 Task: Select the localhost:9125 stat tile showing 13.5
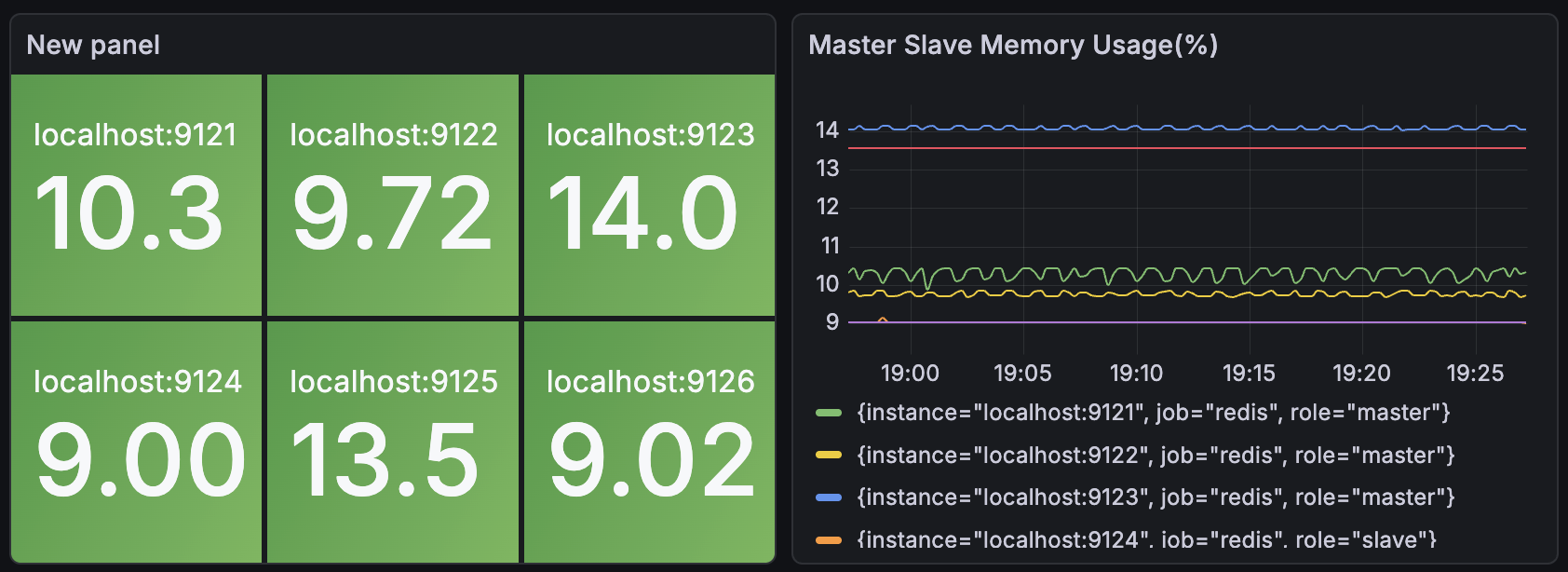pos(393,442)
